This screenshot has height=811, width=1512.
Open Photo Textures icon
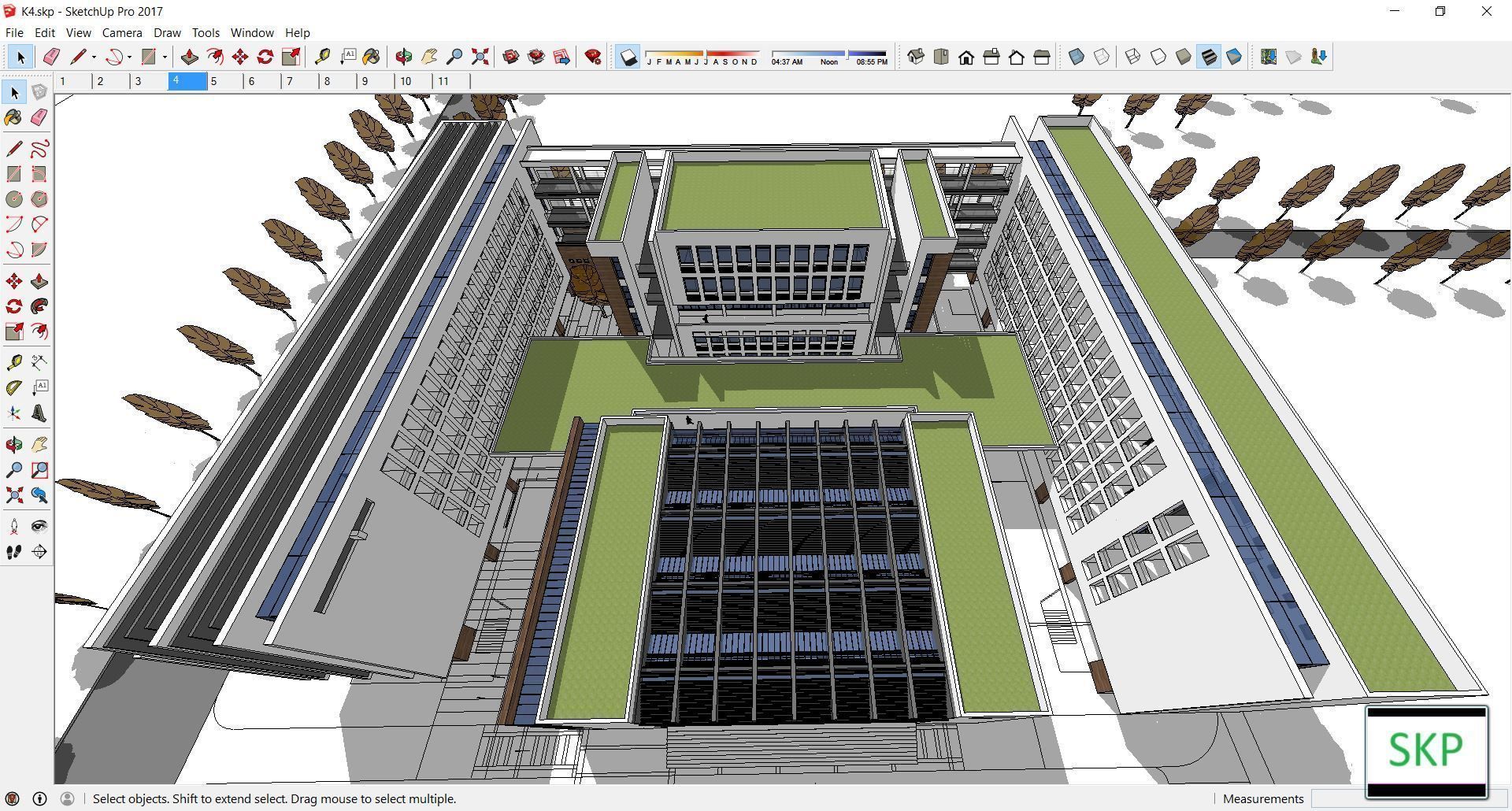(1319, 57)
